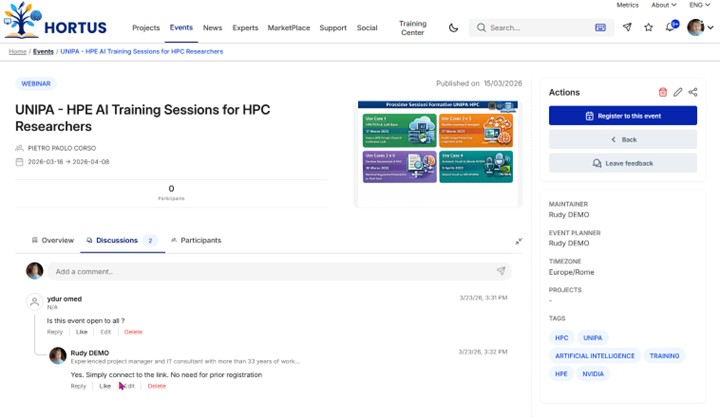The image size is (720, 417).
Task: Click Rudy DEMO under MAINTAINER
Action: [x=569, y=214]
